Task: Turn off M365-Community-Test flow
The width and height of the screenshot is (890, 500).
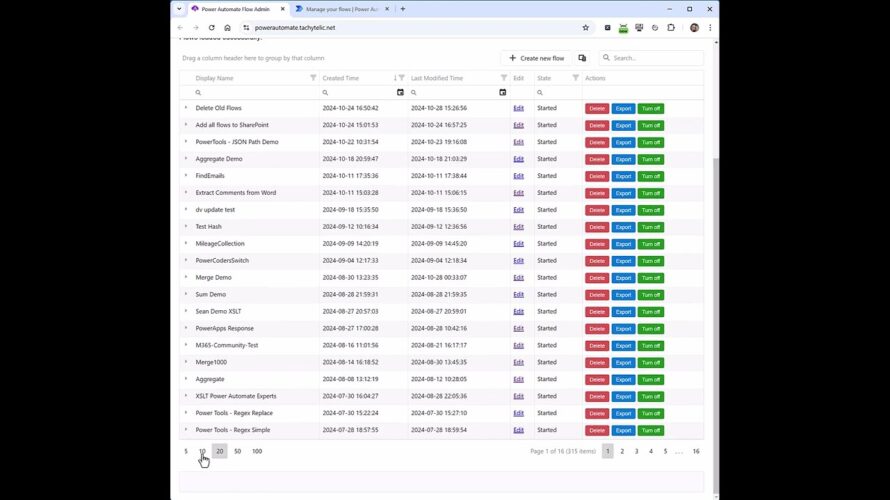Action: pyautogui.click(x=650, y=346)
